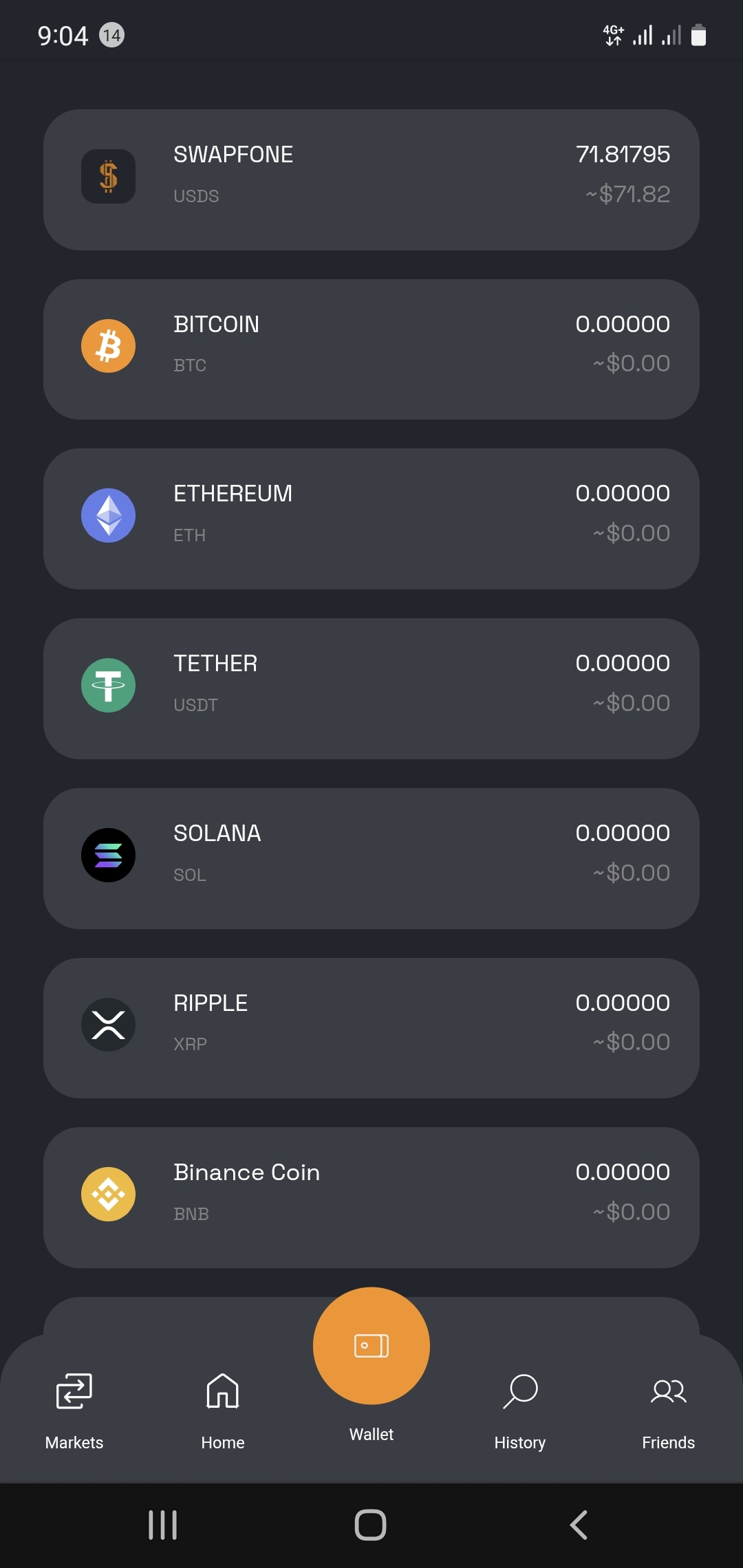Image resolution: width=743 pixels, height=1568 pixels.
Task: Open the SWAPFONE balance 71.81795
Action: pos(623,154)
